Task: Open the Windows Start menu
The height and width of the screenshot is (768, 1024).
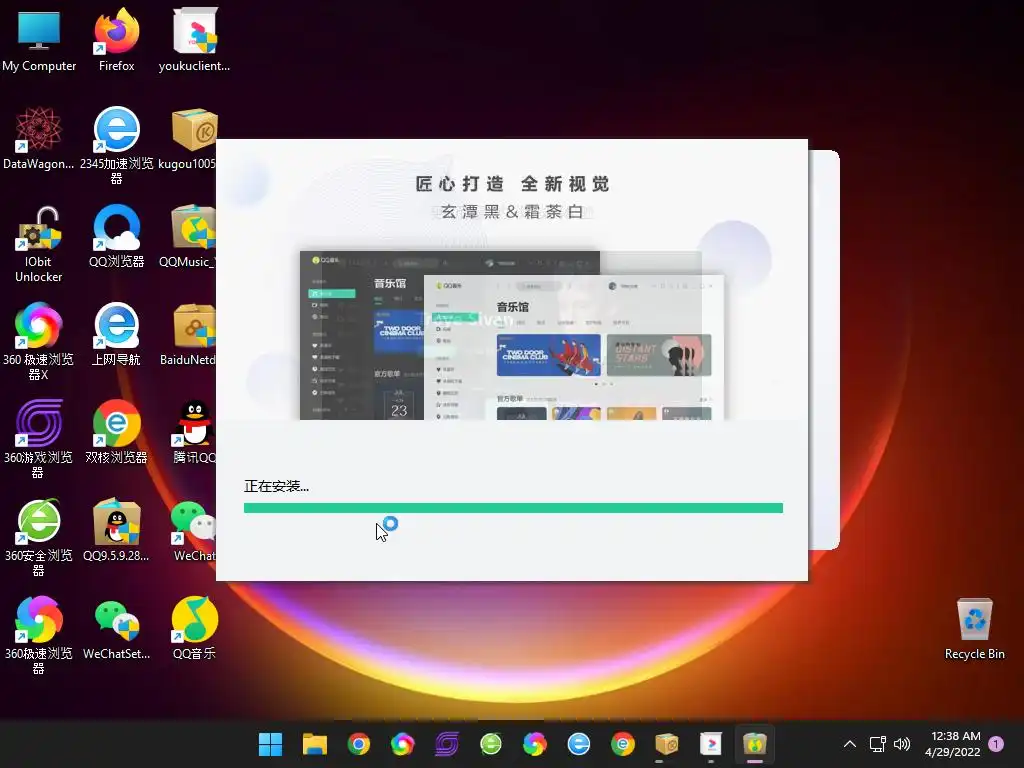Action: [x=270, y=744]
